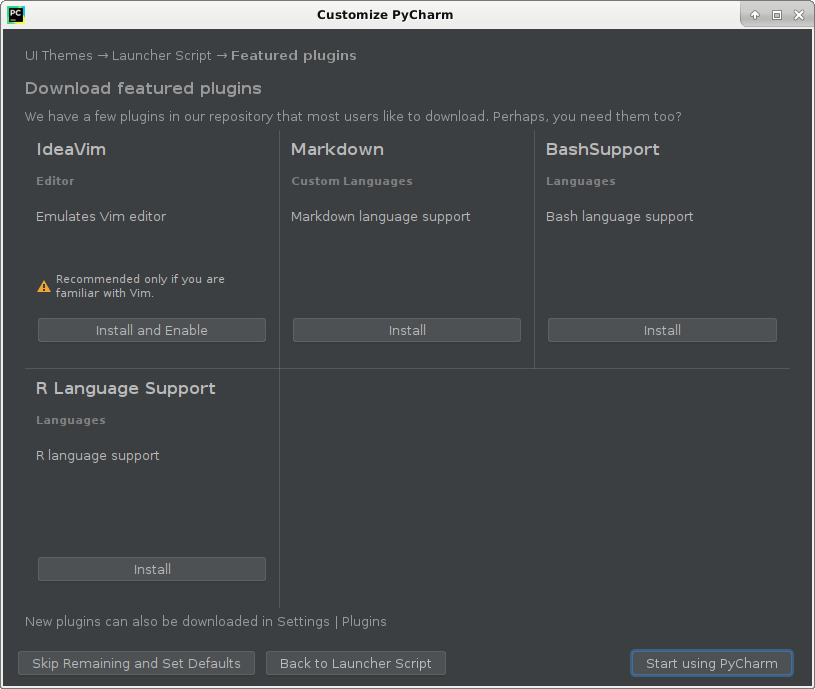
Task: Install and Enable the IdeaVim plugin
Action: (152, 330)
